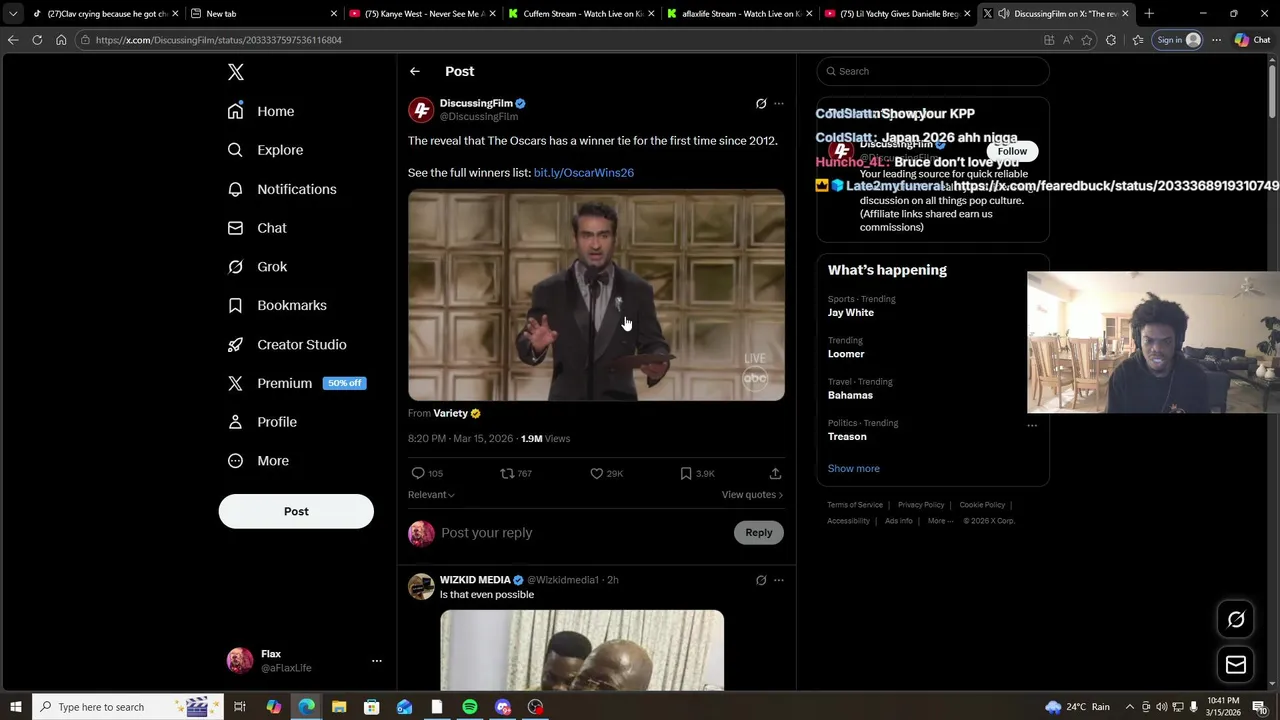Play the Oscars video thumbnail
The image size is (1280, 720).
596,295
